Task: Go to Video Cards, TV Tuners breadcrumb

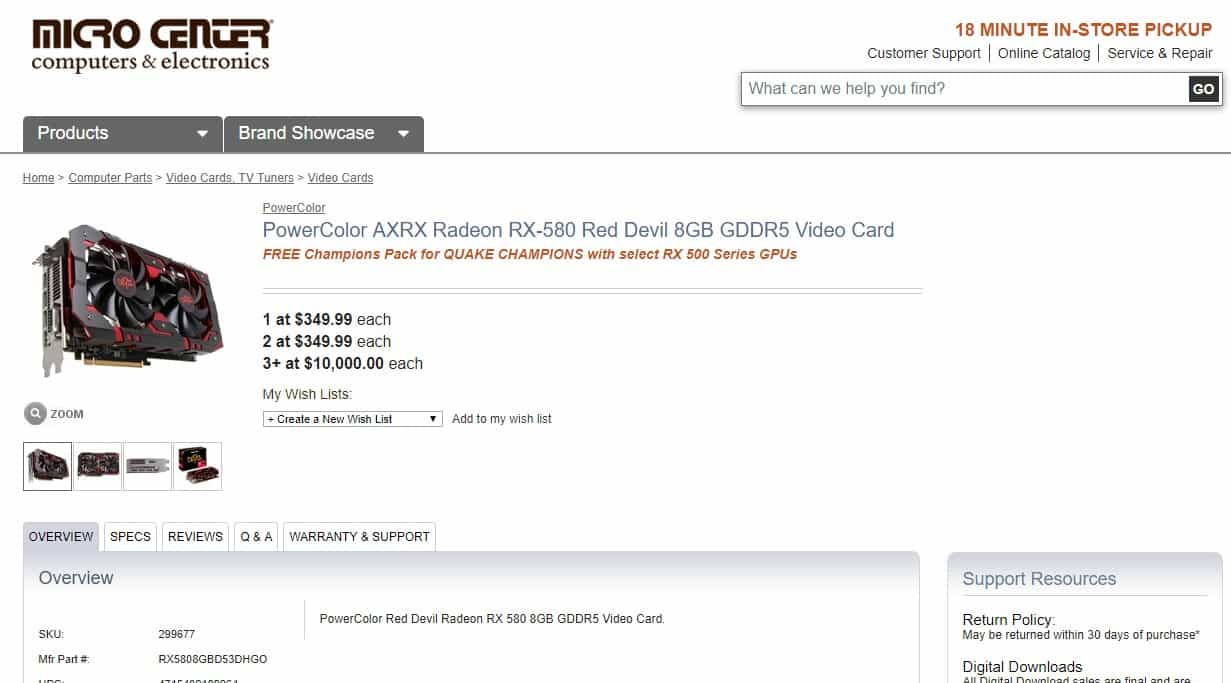Action: point(230,178)
